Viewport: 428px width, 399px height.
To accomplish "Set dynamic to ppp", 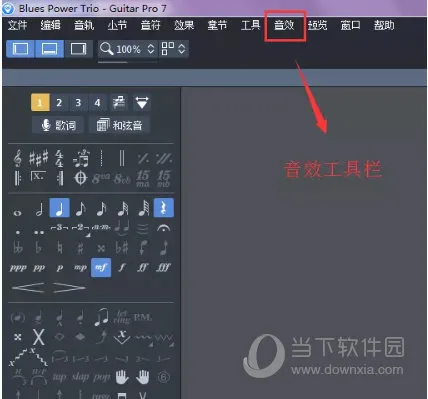I will click(18, 268).
